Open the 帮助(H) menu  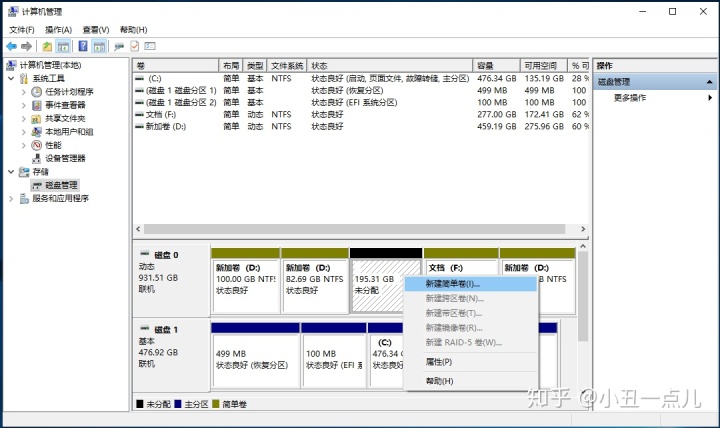(133, 30)
